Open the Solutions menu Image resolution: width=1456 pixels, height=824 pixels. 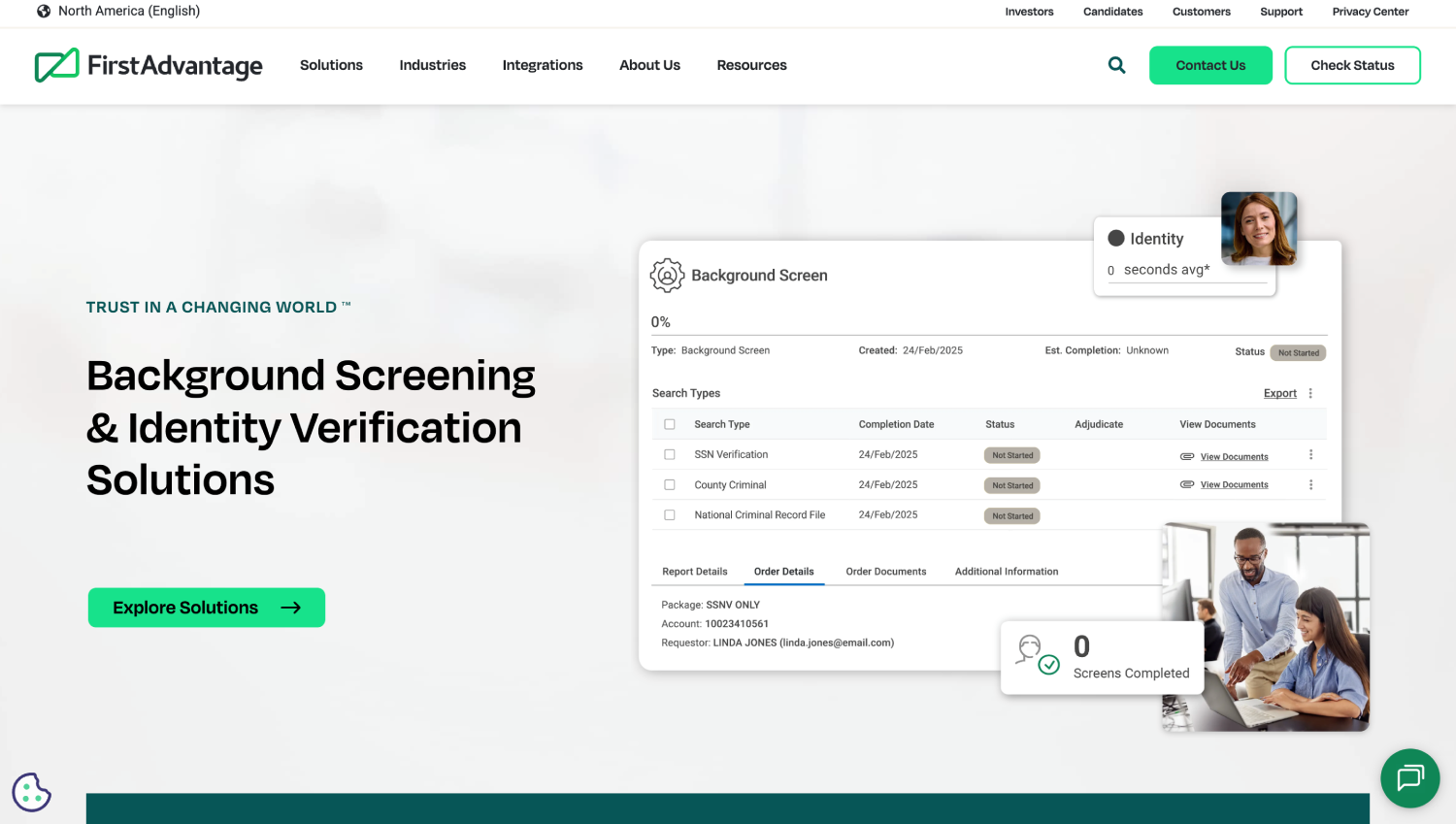coord(331,65)
